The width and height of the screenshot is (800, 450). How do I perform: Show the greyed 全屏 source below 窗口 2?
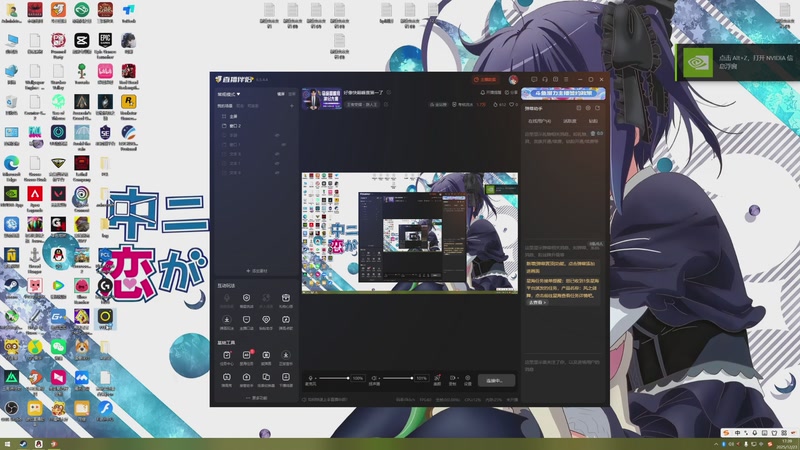277,135
